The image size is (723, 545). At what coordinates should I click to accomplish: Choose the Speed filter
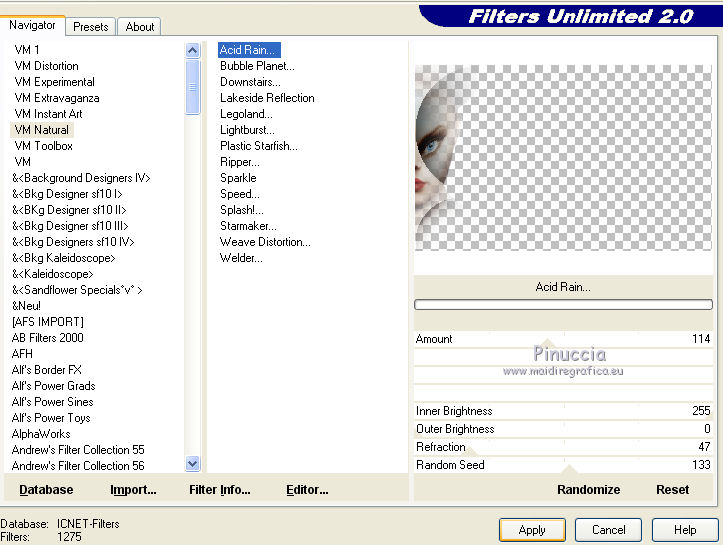click(x=240, y=194)
